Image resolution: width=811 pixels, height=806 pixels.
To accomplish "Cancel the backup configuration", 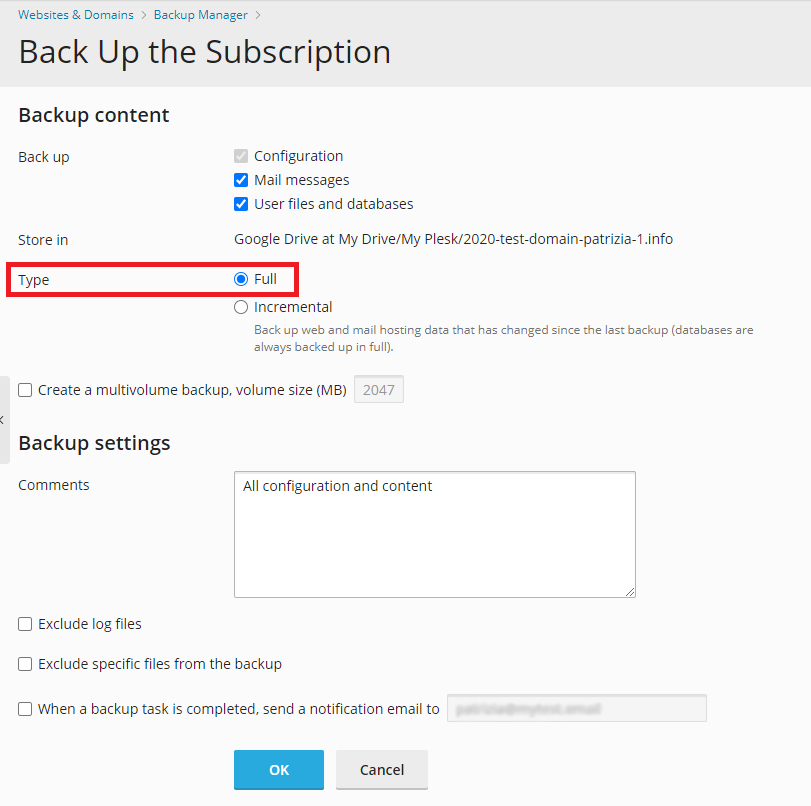I will tap(381, 769).
